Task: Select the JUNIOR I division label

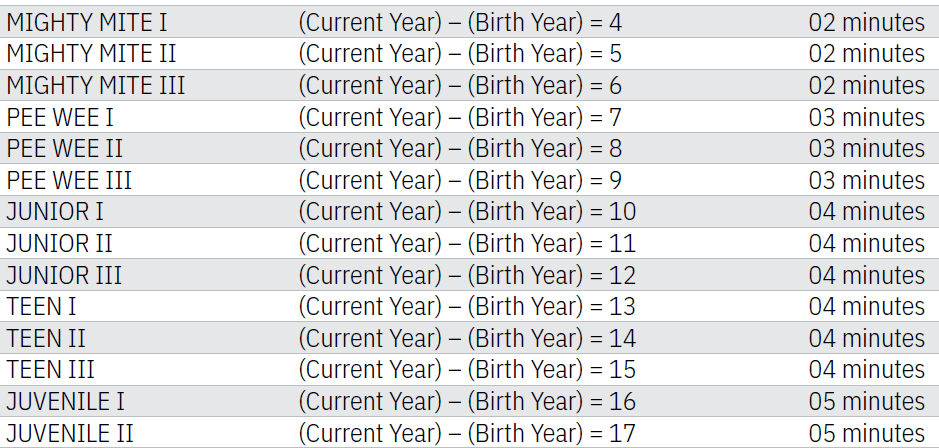Action: [x=55, y=212]
